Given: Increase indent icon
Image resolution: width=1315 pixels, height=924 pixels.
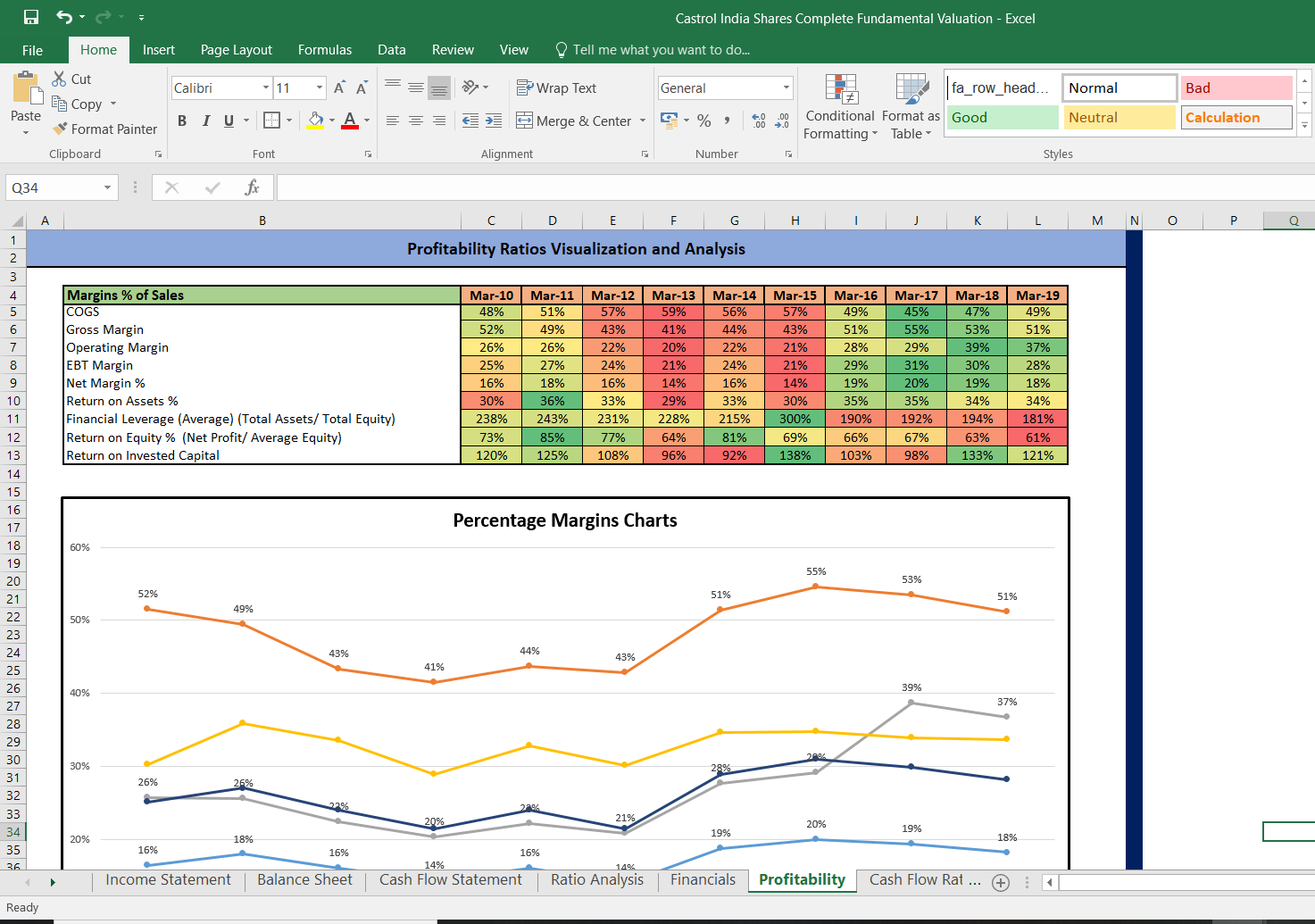Looking at the screenshot, I should pyautogui.click(x=494, y=121).
